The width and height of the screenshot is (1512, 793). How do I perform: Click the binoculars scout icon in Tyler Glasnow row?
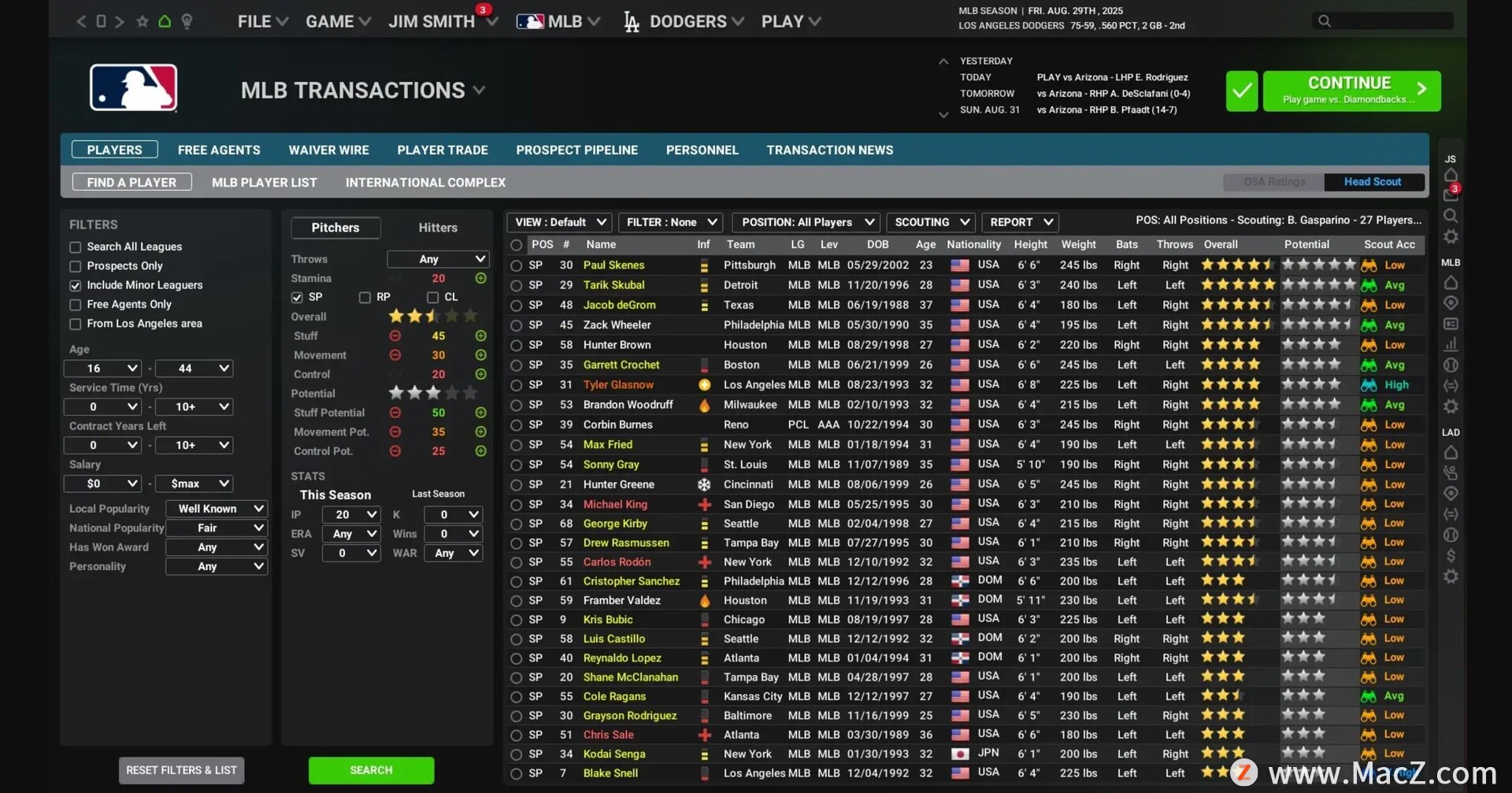pyautogui.click(x=1369, y=385)
